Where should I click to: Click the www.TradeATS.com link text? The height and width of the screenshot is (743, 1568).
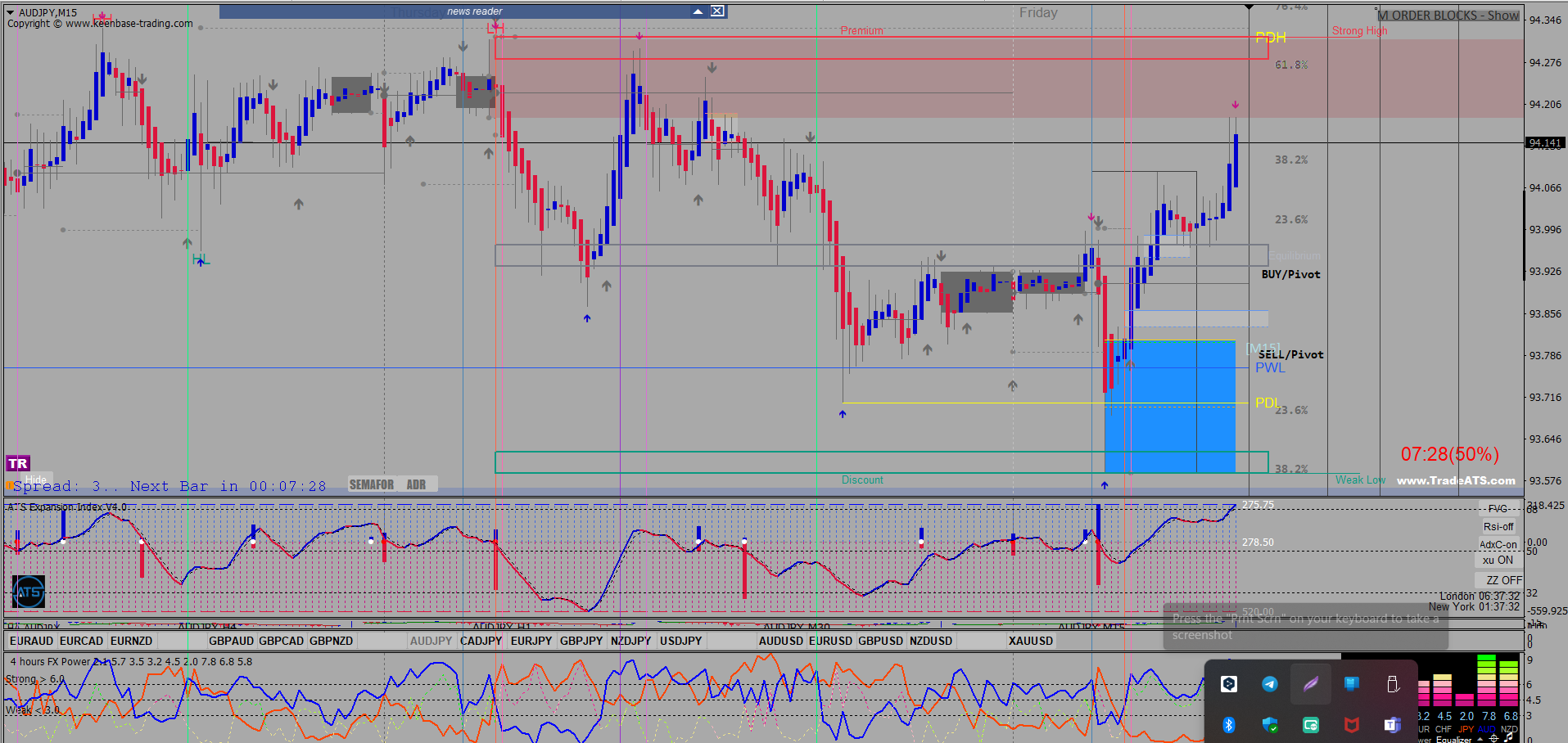(x=1456, y=480)
